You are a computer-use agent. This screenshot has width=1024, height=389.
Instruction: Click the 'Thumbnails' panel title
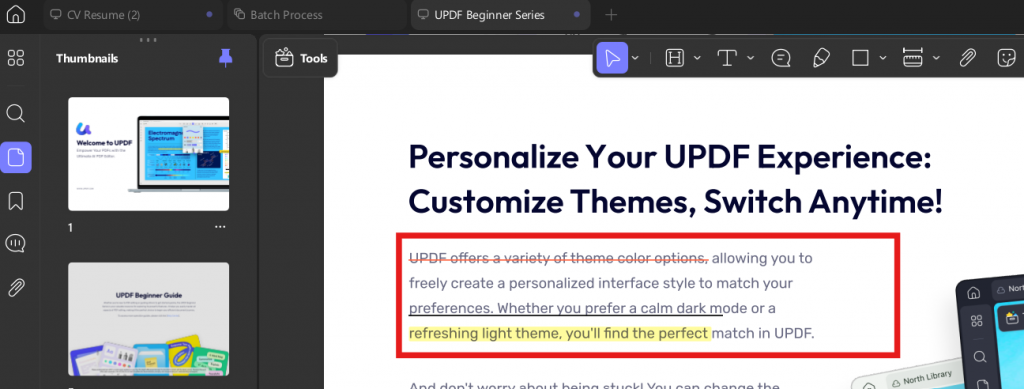coord(87,58)
